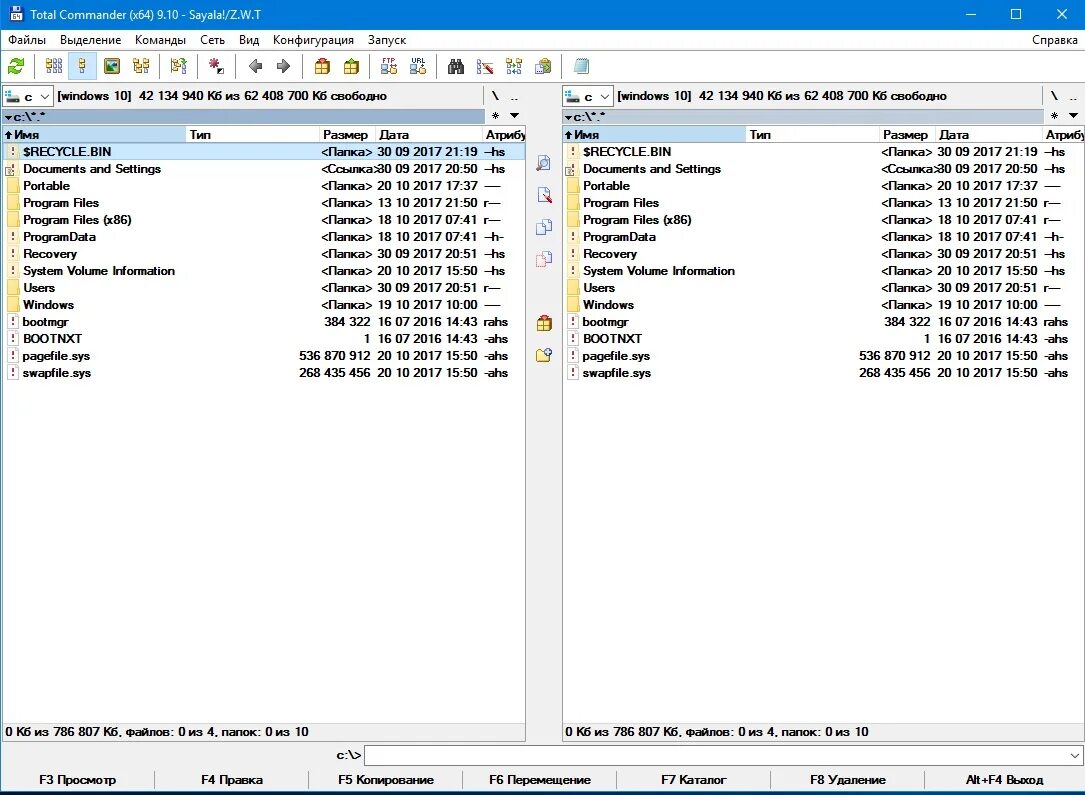This screenshot has width=1085, height=795.
Task: Open right panel directory hotlist asterisk
Action: click(x=1055, y=116)
